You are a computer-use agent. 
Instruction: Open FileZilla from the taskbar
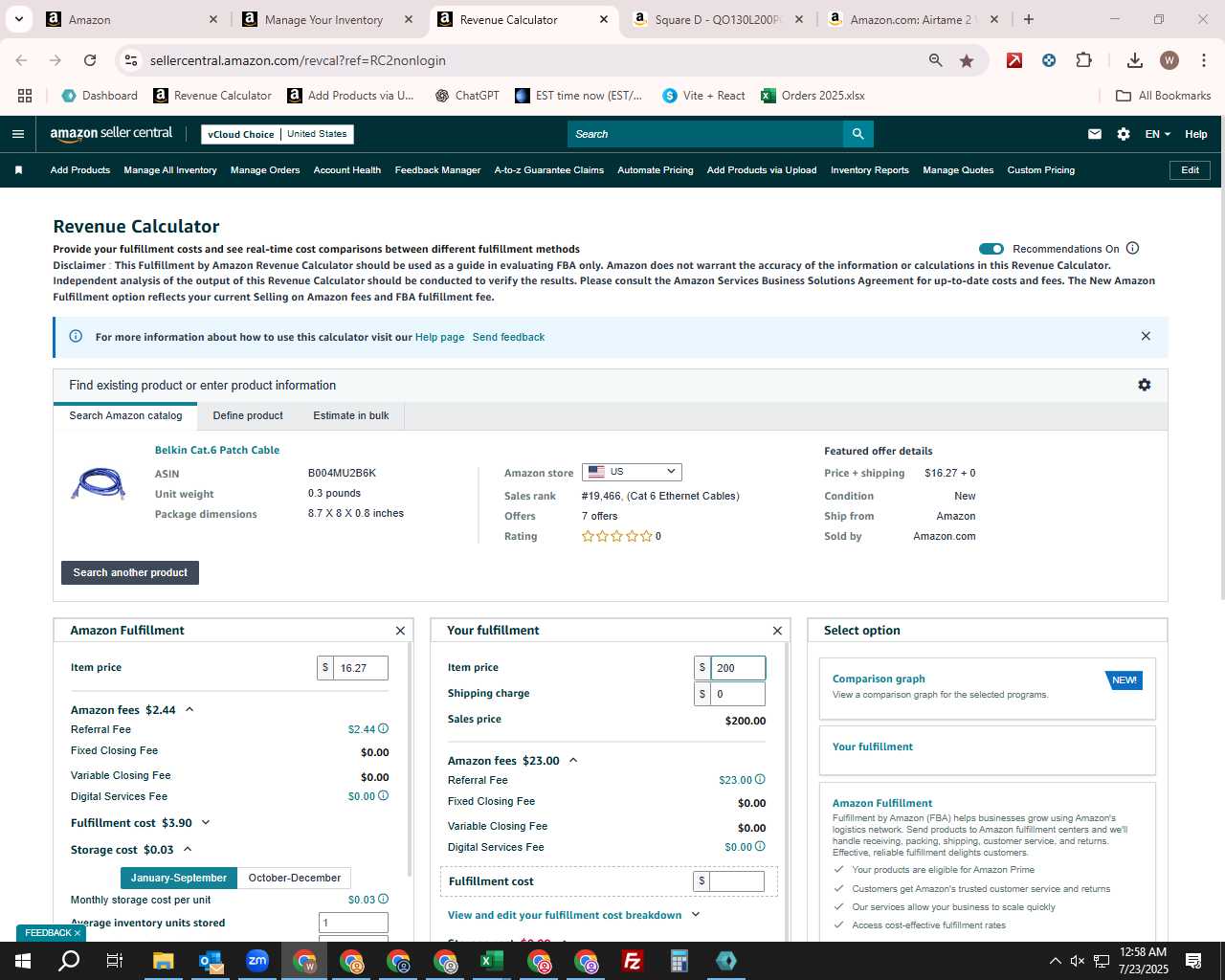pyautogui.click(x=633, y=961)
